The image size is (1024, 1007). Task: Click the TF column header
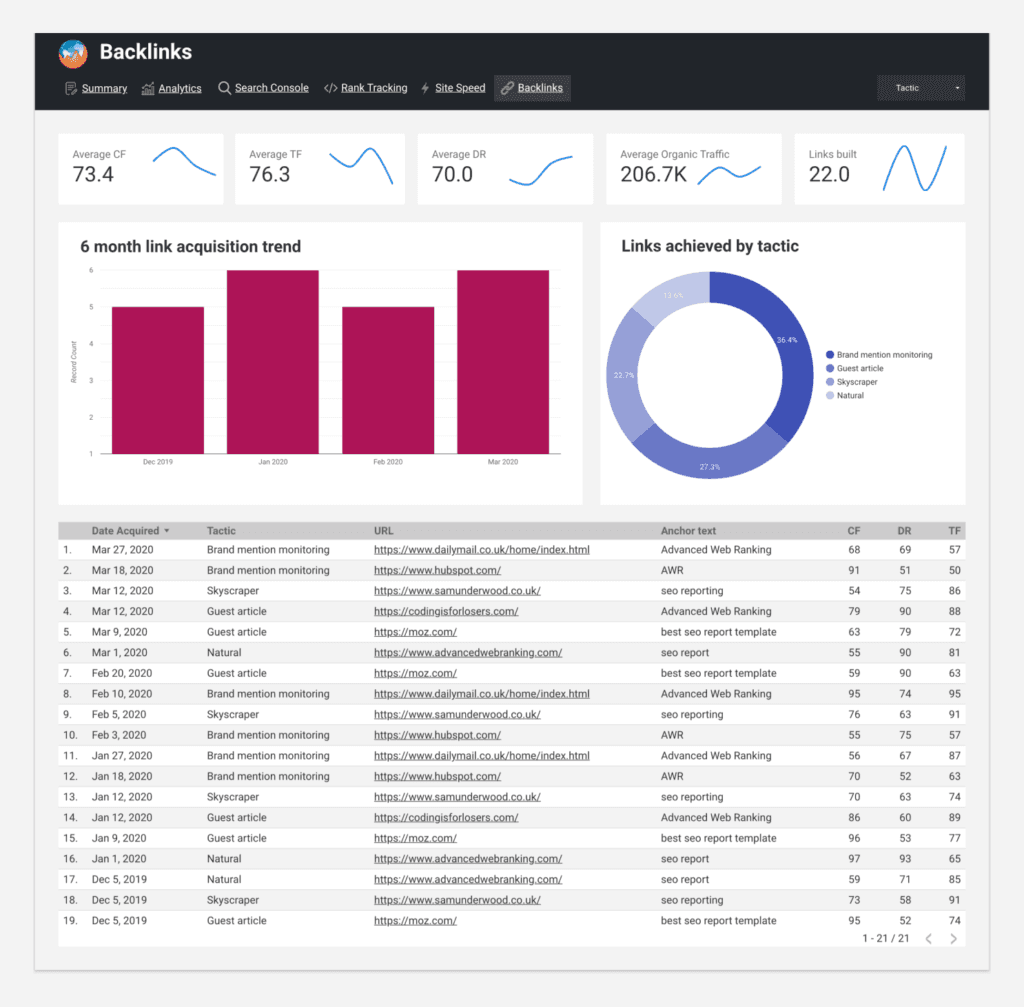coord(954,531)
